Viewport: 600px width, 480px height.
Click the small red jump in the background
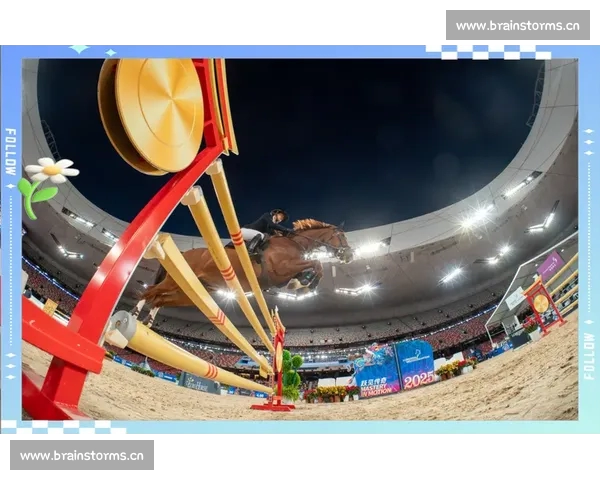click(543, 303)
